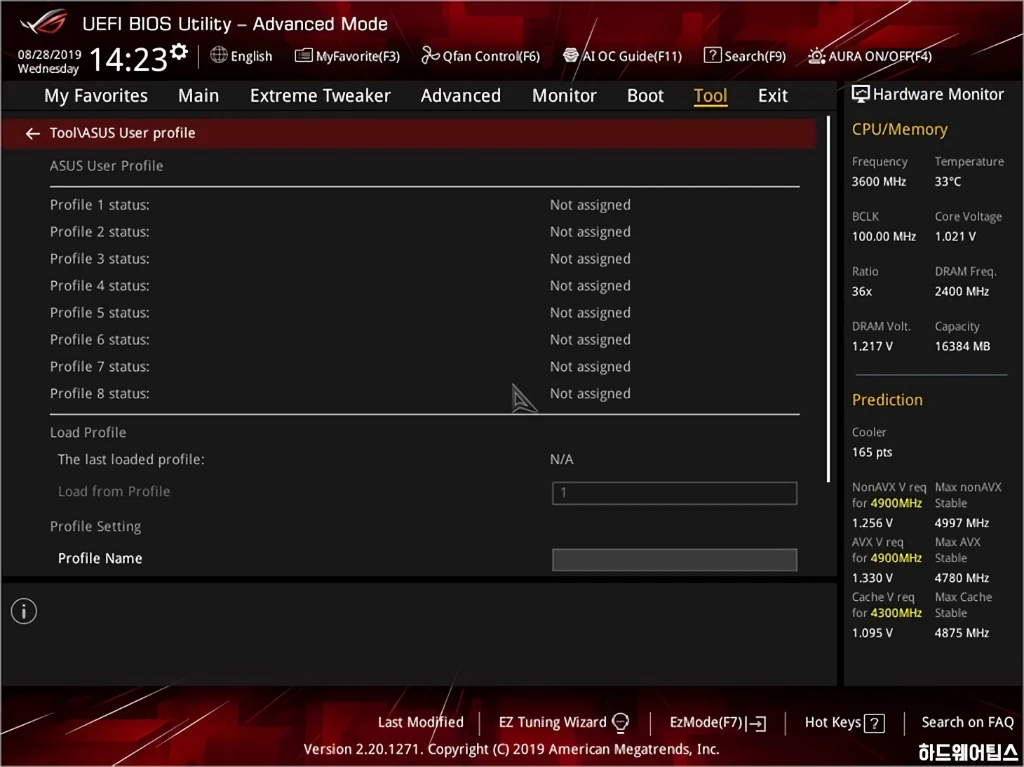
Task: Click the 3600 MHz frequency value
Action: tap(878, 182)
